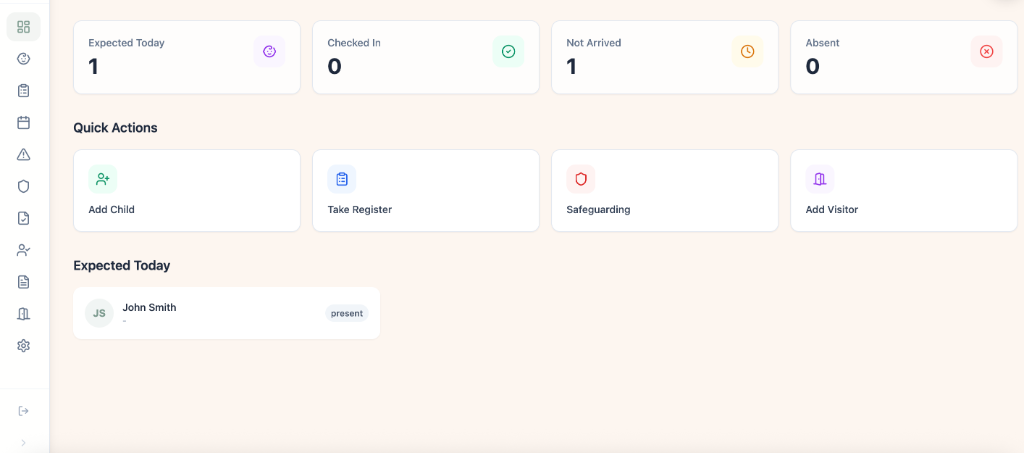
Task: Click the purple baby icon on Expected Today card
Action: [269, 52]
